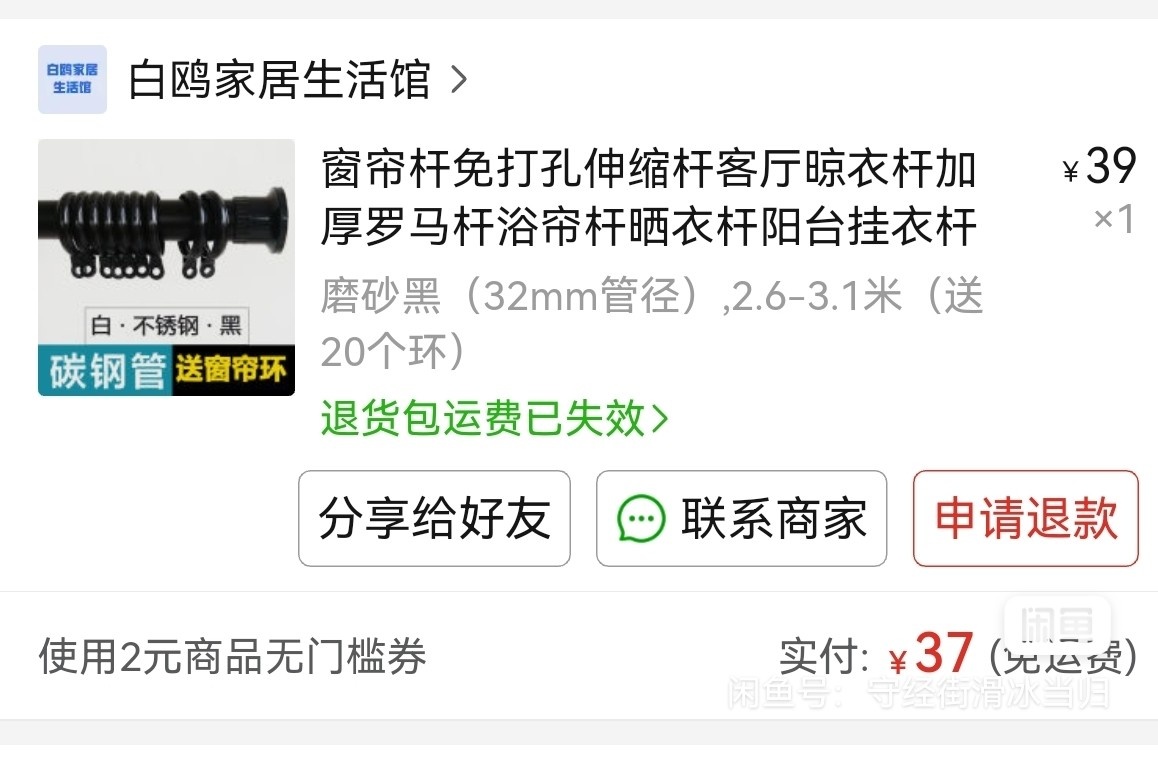Tap the 闲鱼 watermark logo

(1057, 625)
